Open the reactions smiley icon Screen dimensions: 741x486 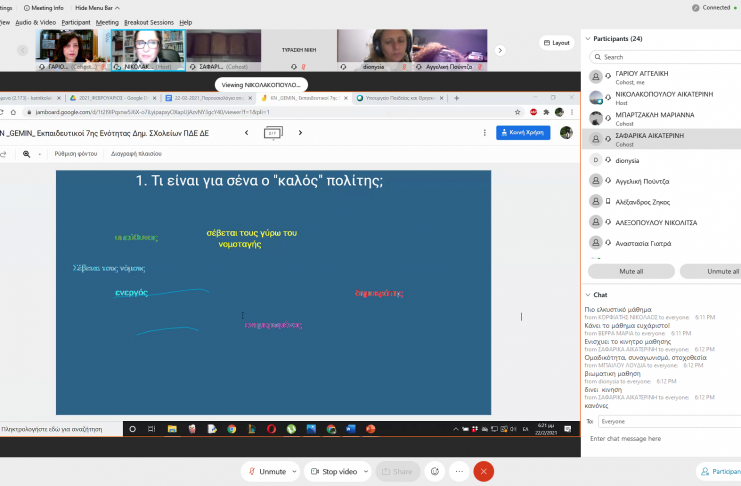(435, 471)
